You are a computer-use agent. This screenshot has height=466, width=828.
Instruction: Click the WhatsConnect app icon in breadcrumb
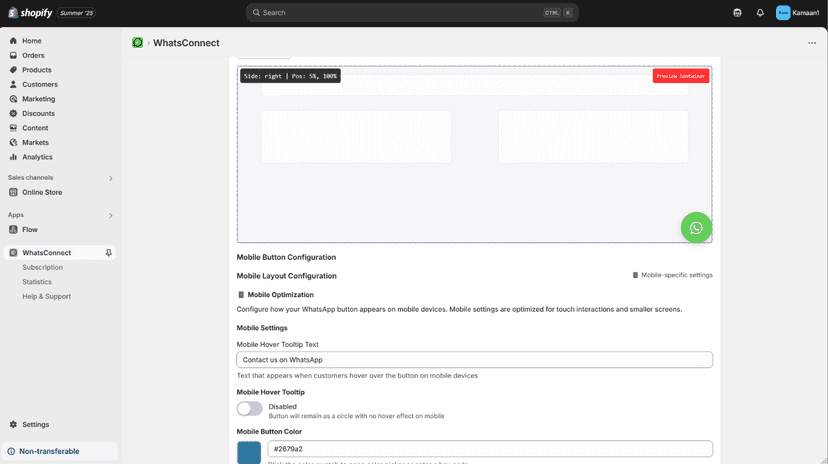(x=138, y=43)
